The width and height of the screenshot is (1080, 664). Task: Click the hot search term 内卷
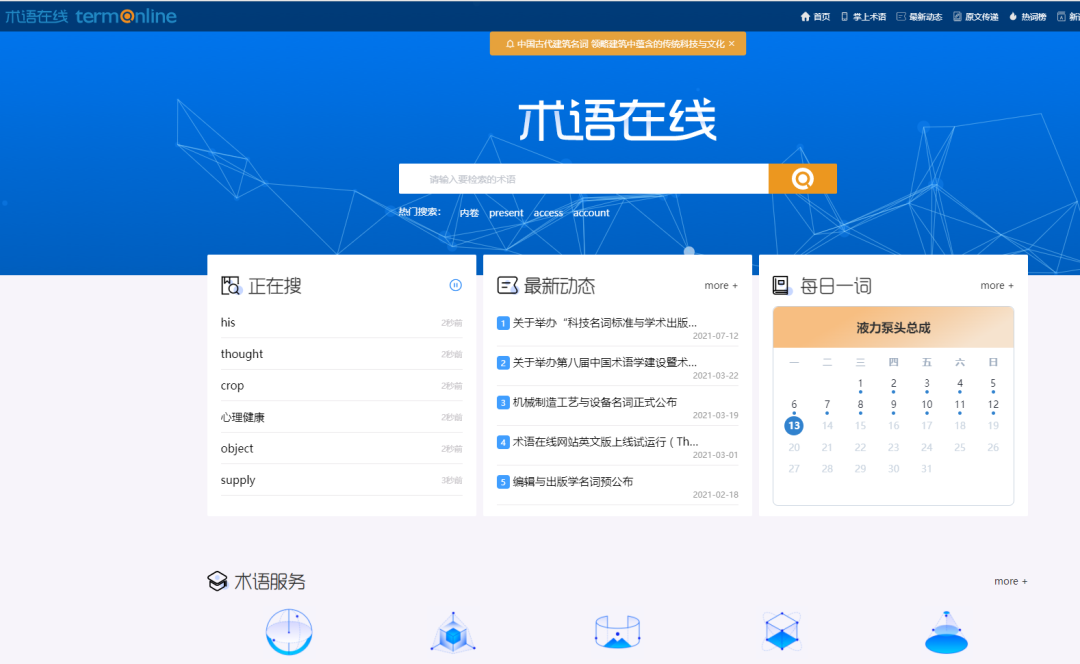pos(469,212)
